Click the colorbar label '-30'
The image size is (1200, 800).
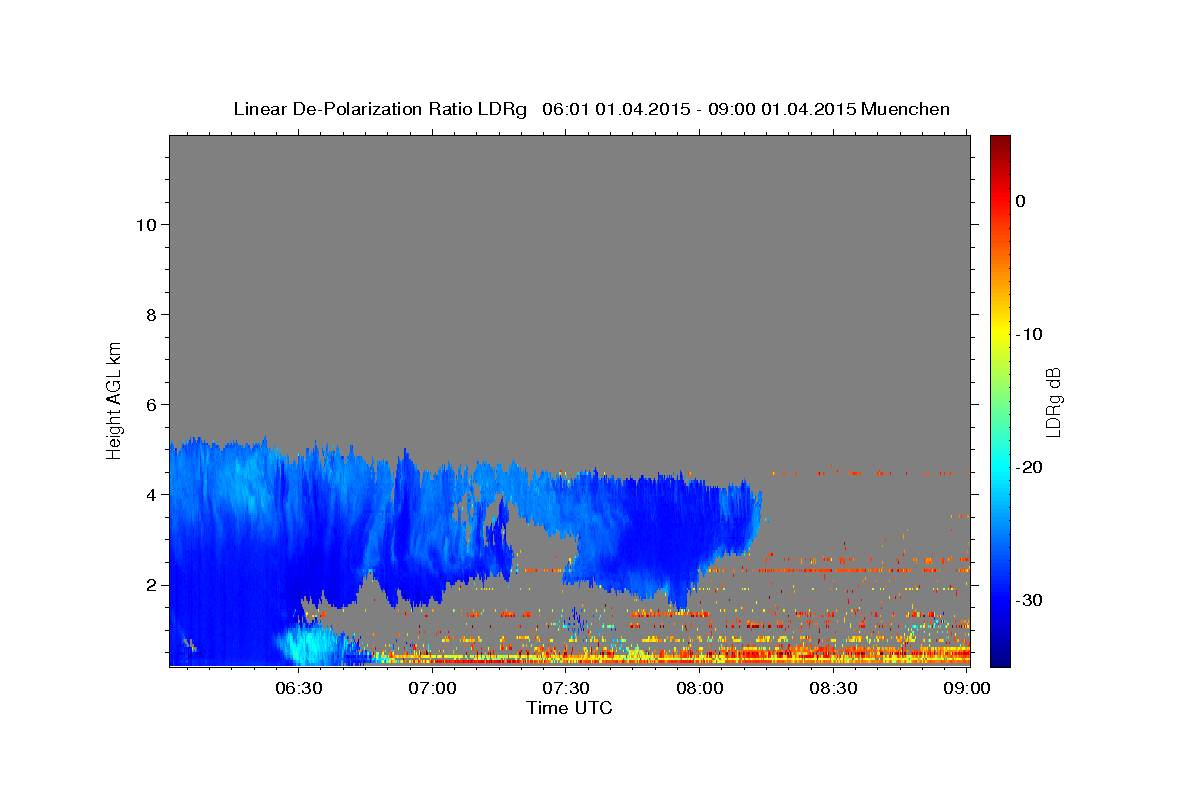(x=1031, y=600)
